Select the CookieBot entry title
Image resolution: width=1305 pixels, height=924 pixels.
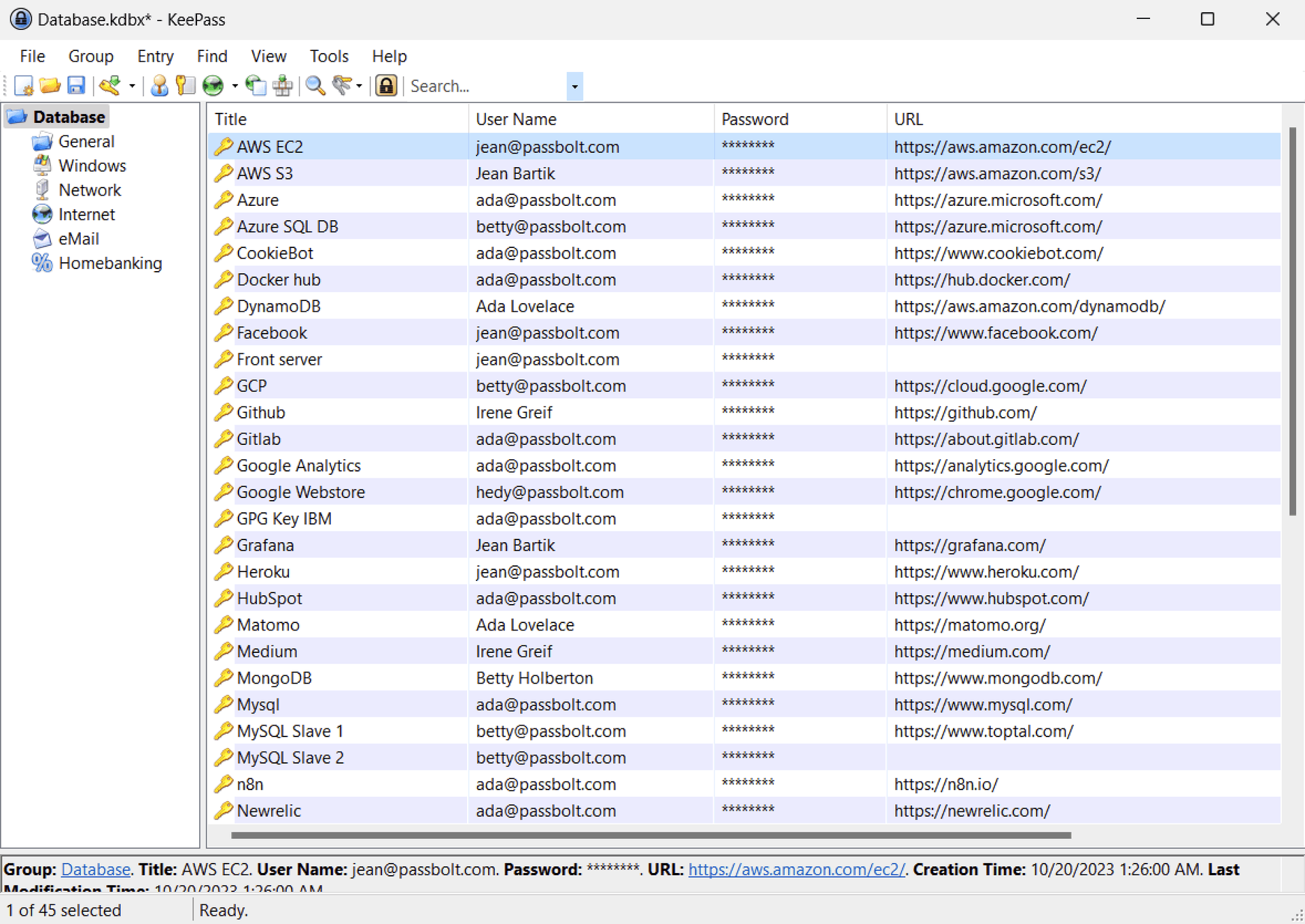click(275, 253)
